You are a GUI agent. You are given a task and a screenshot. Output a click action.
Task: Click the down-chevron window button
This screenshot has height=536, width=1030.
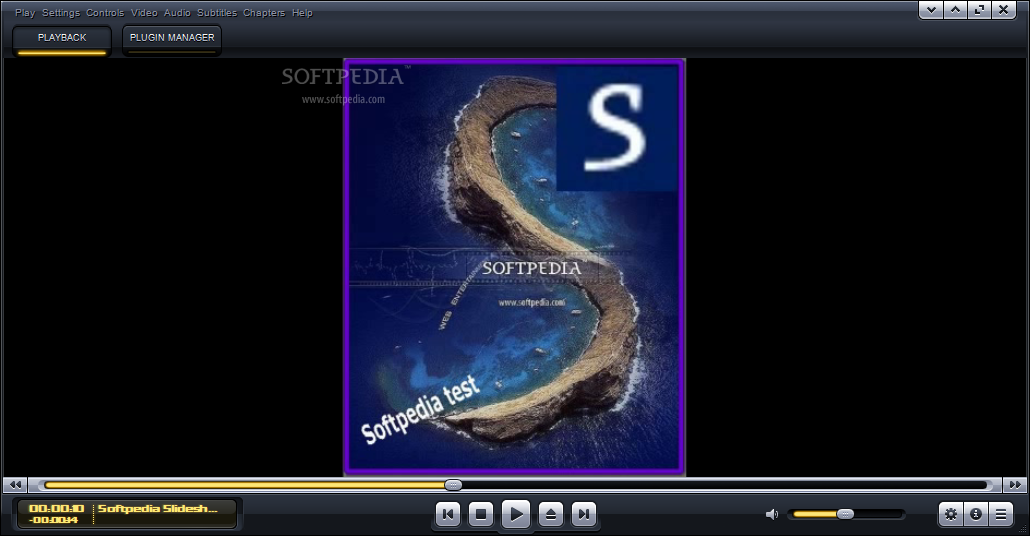[x=931, y=10]
